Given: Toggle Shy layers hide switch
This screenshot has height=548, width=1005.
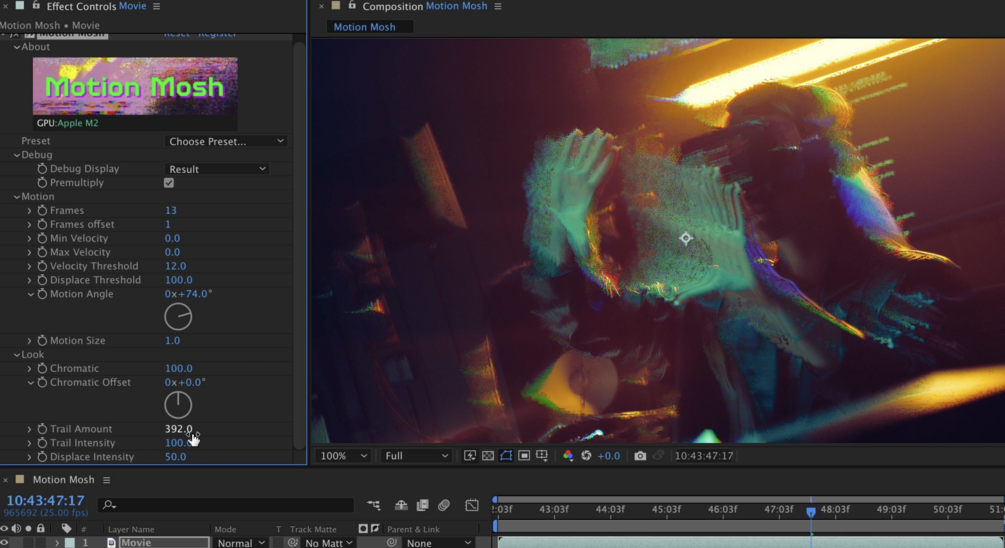Looking at the screenshot, I should coord(401,505).
